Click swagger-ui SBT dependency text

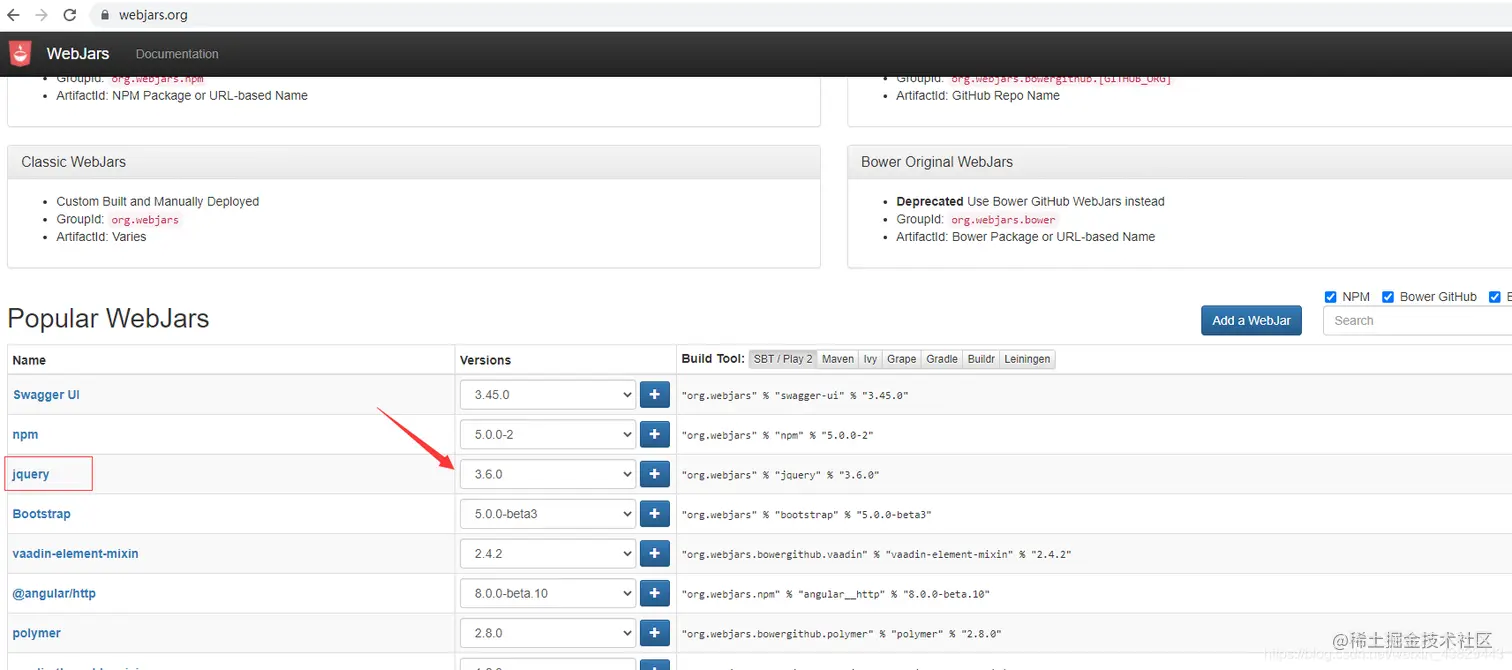[x=794, y=395]
